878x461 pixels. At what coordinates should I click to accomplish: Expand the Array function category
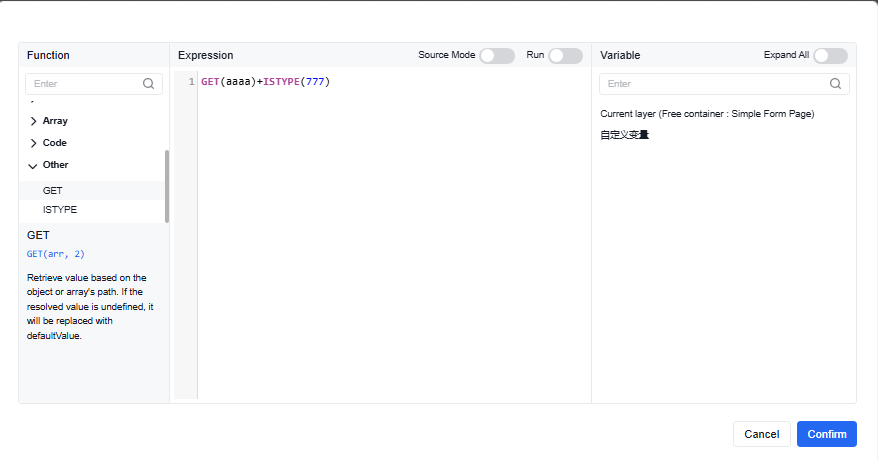tap(55, 121)
